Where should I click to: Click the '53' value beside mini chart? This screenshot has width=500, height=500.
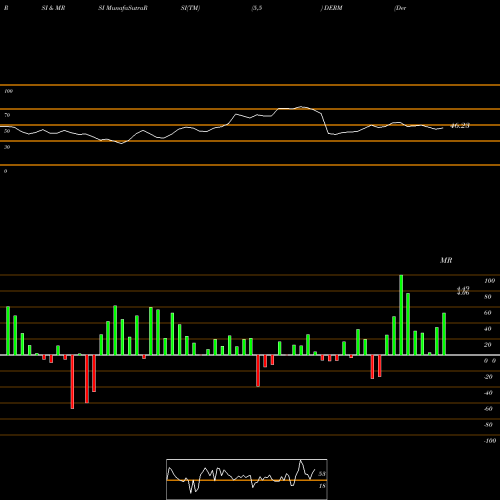pos(322,474)
